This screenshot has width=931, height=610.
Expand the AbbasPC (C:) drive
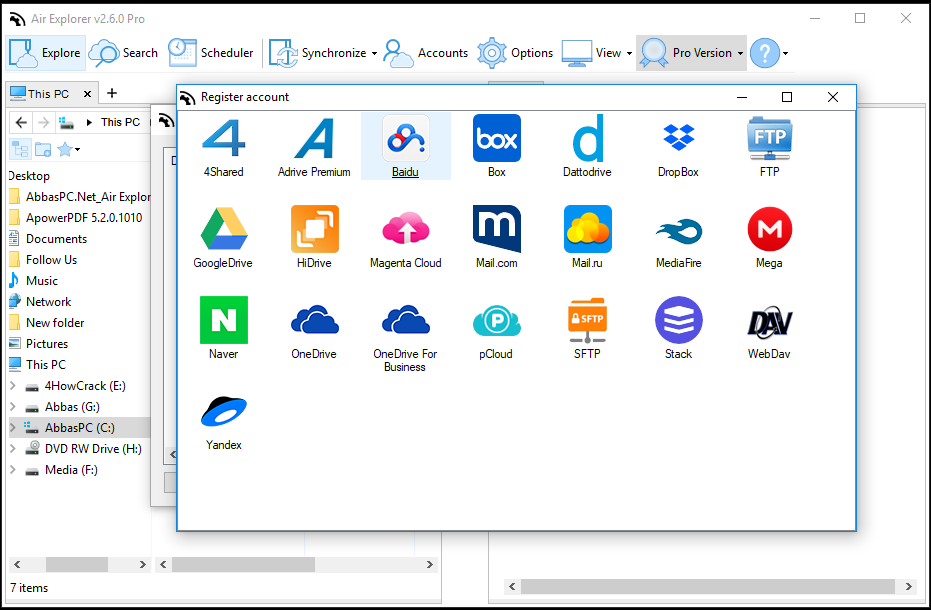tap(13, 427)
